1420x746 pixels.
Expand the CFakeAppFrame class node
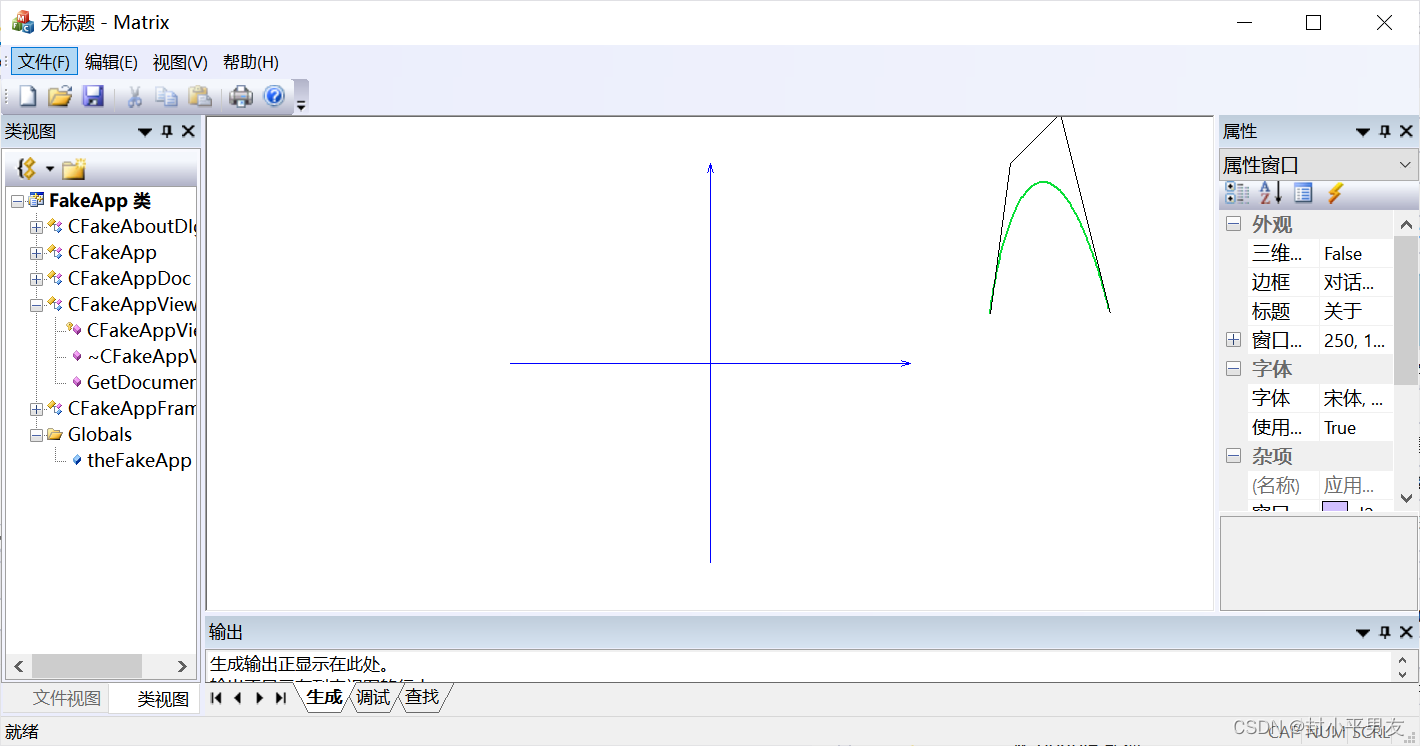pyautogui.click(x=36, y=409)
